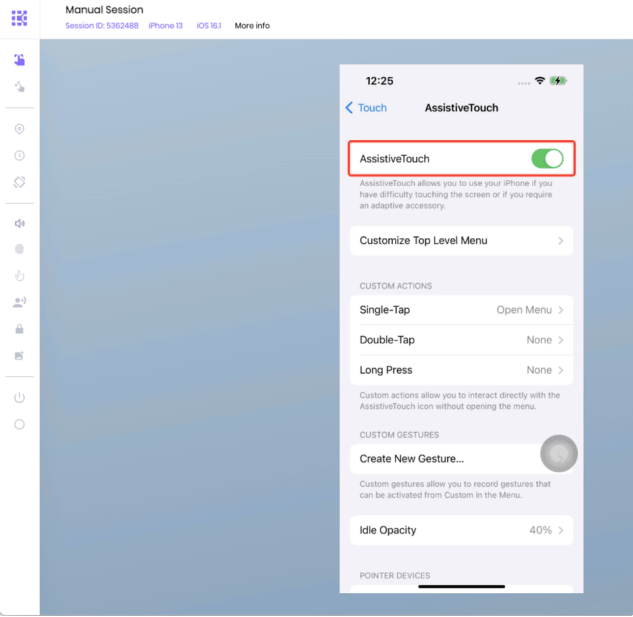Lock the device with padlock icon

pos(19,329)
